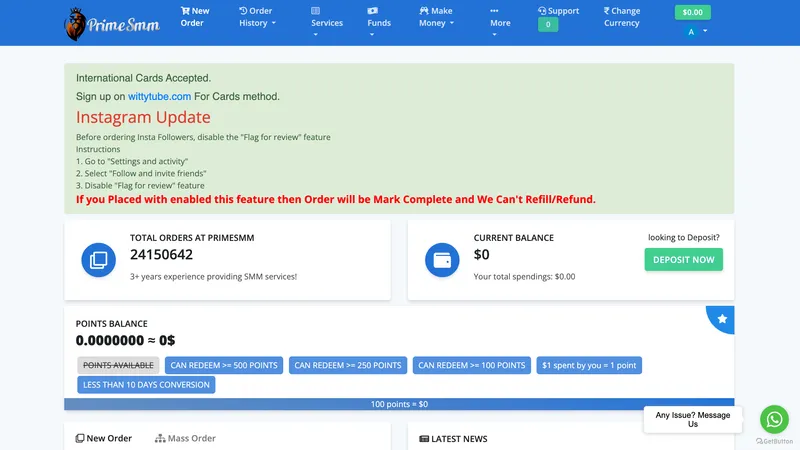Expand the Funds menu
The height and width of the screenshot is (450, 800).
(379, 22)
